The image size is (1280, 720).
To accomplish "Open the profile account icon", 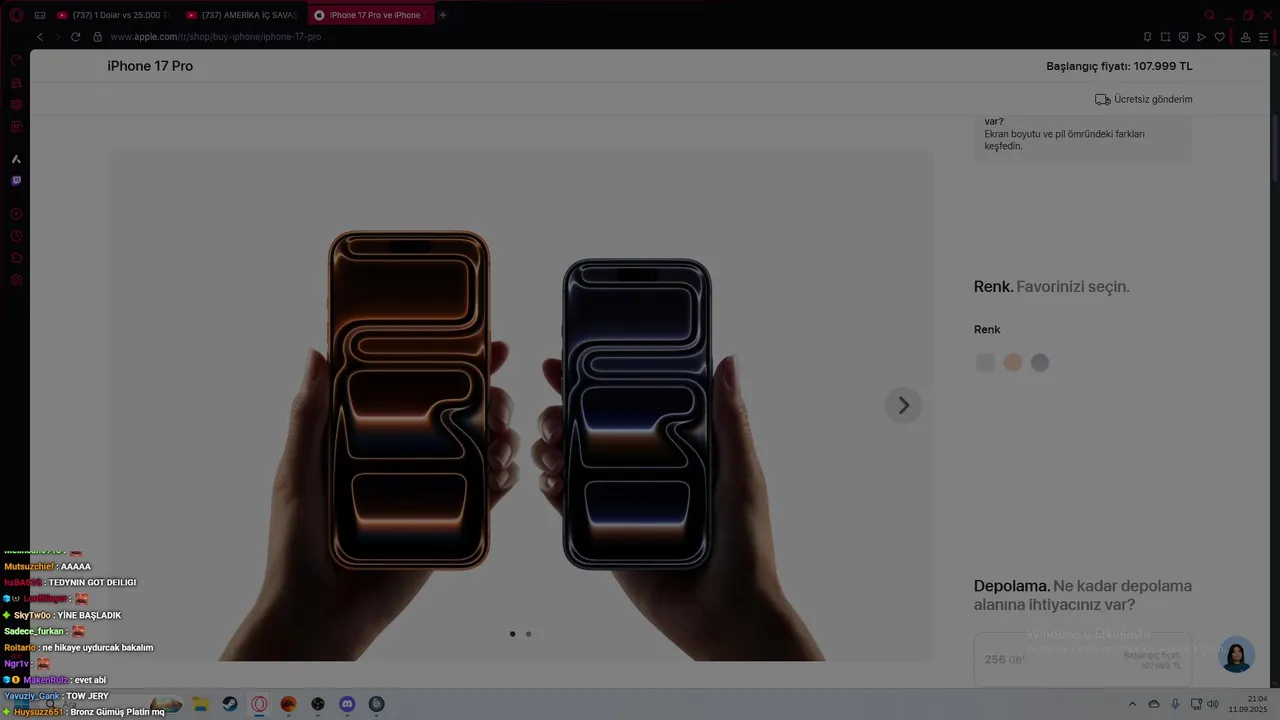I will click(1245, 37).
